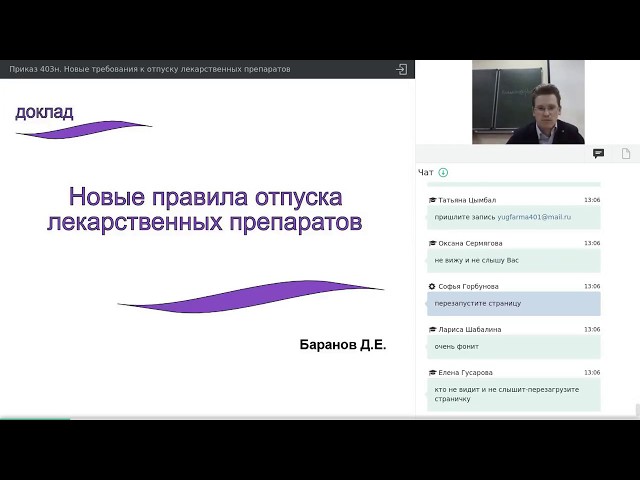Click the exit icon in presentation header

(x=402, y=69)
